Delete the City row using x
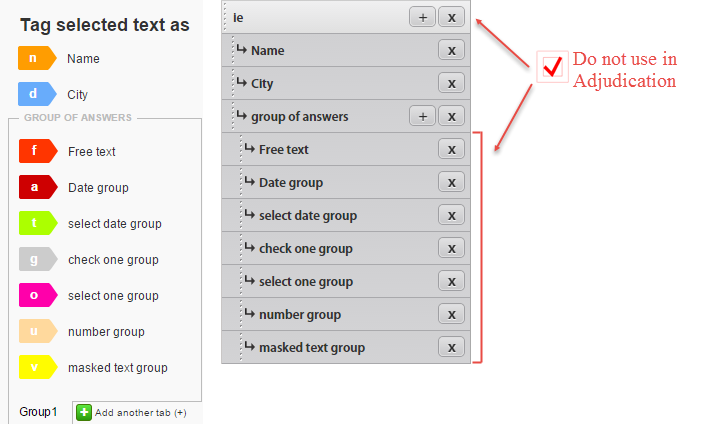720x424 pixels. [451, 83]
